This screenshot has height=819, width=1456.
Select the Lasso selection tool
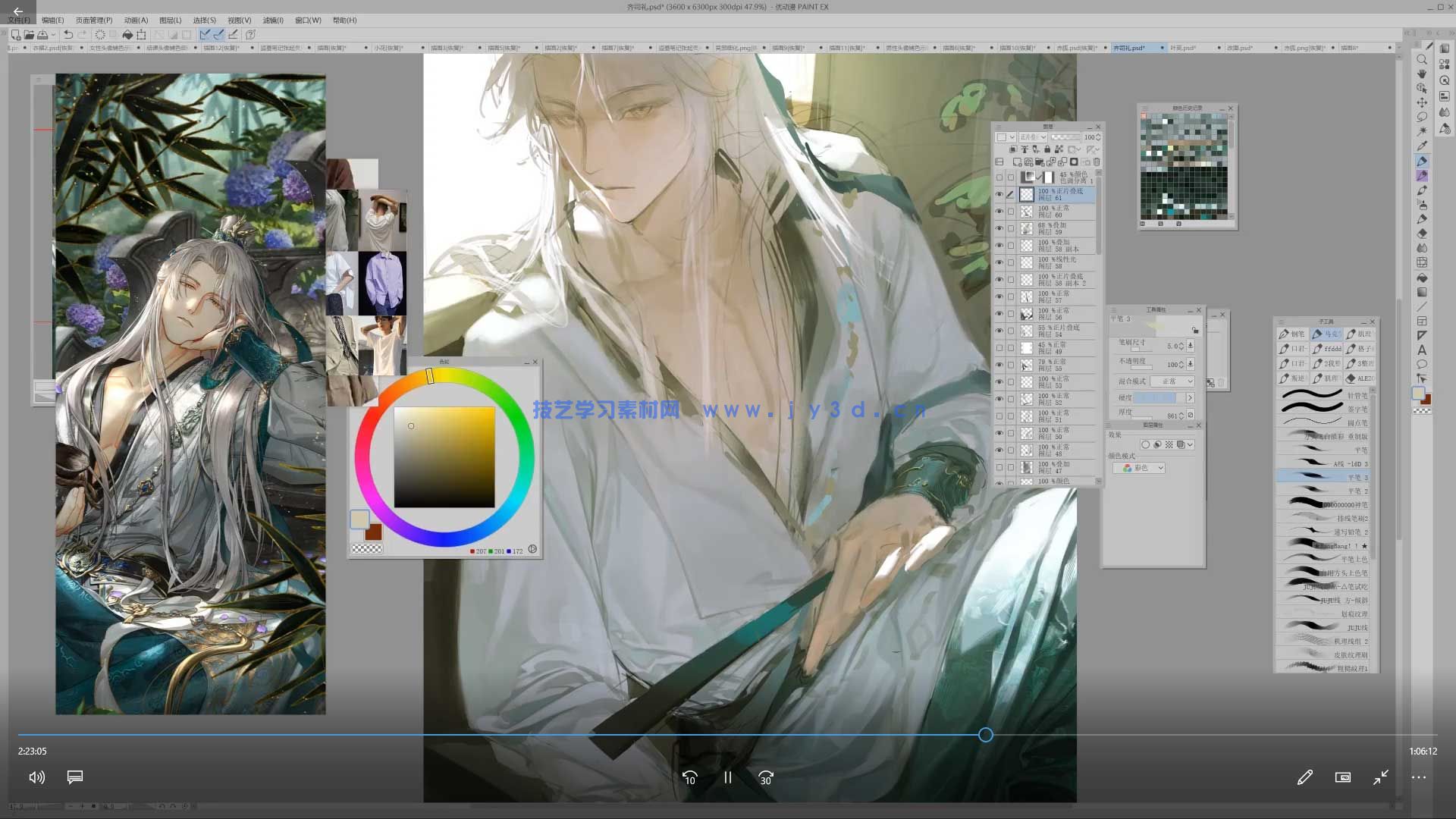[x=1422, y=117]
